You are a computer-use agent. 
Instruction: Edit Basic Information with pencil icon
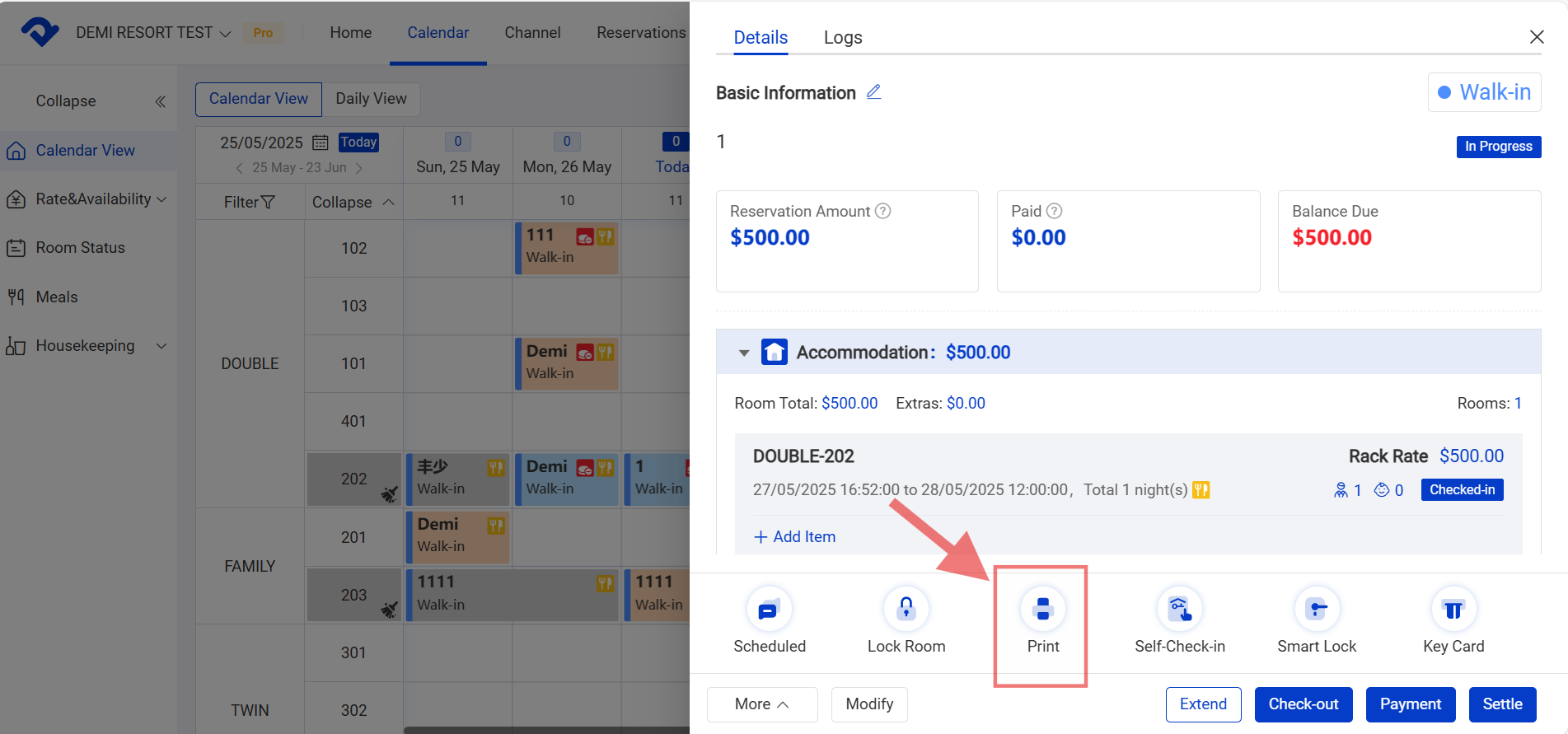coord(874,92)
